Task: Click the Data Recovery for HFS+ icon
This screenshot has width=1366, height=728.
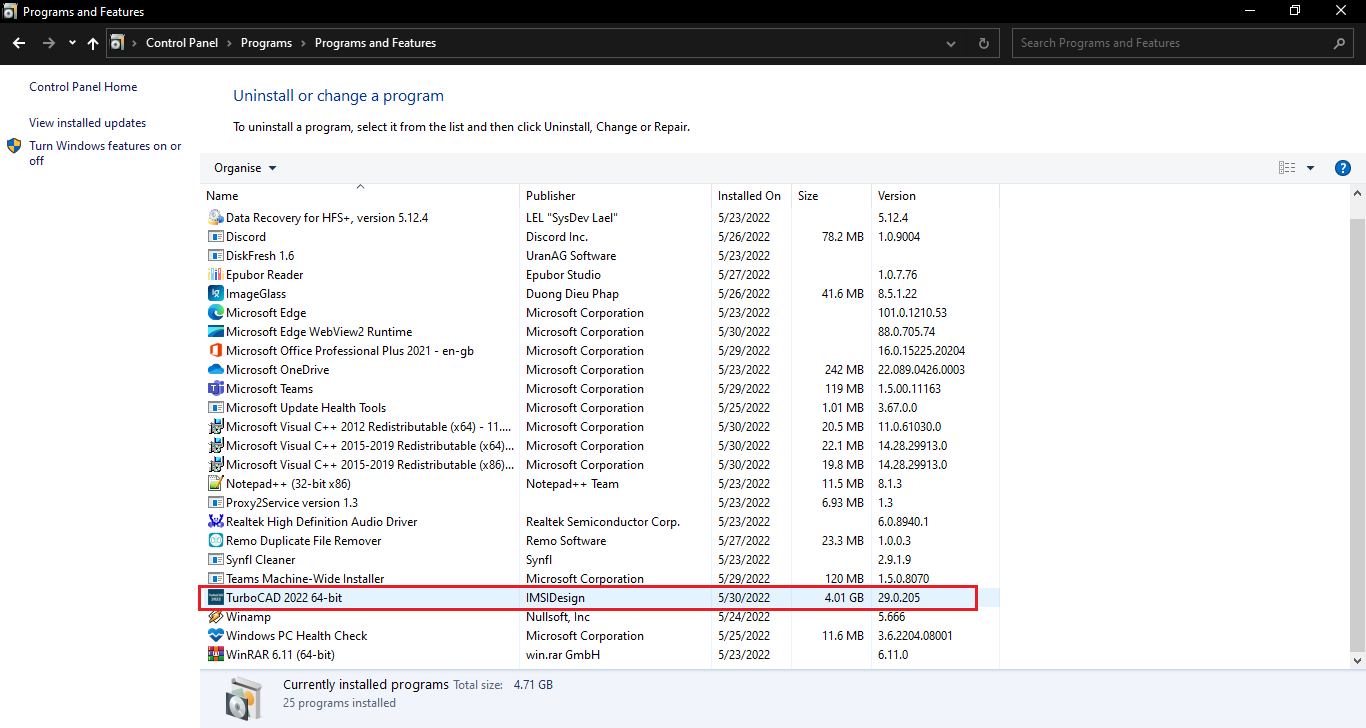Action: pyautogui.click(x=215, y=218)
